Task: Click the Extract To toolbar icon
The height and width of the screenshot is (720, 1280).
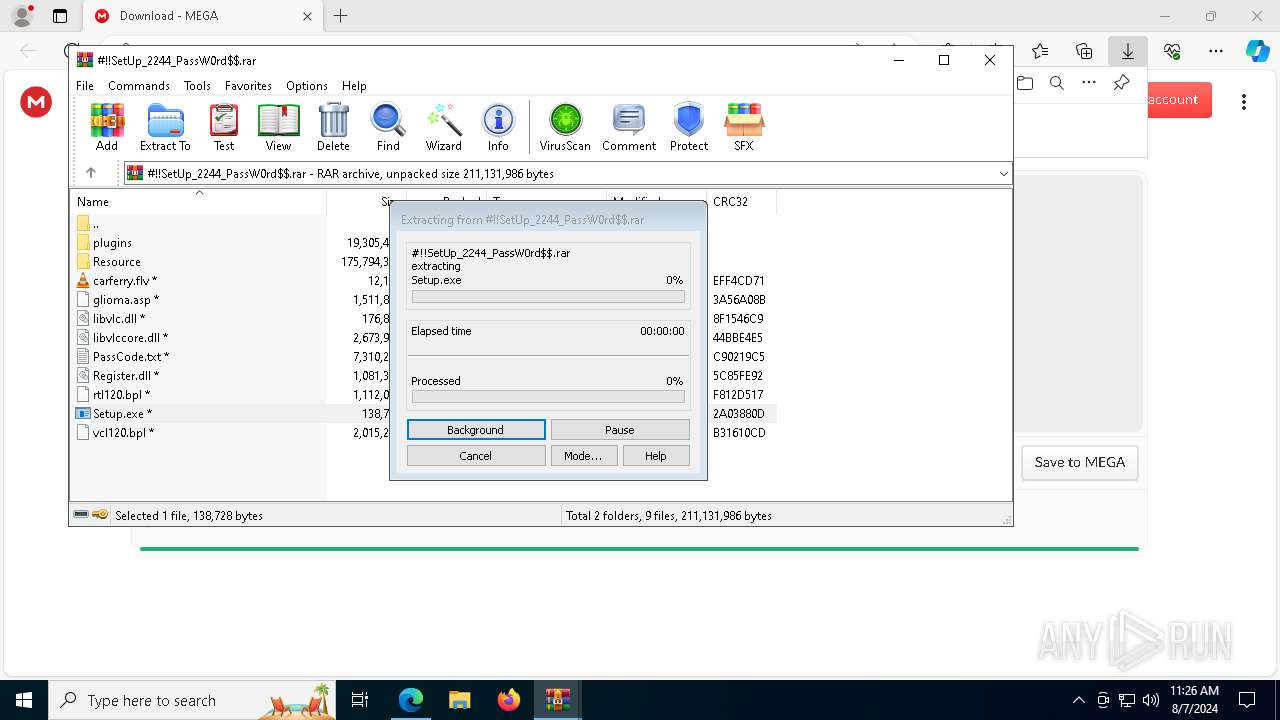Action: pyautogui.click(x=165, y=127)
